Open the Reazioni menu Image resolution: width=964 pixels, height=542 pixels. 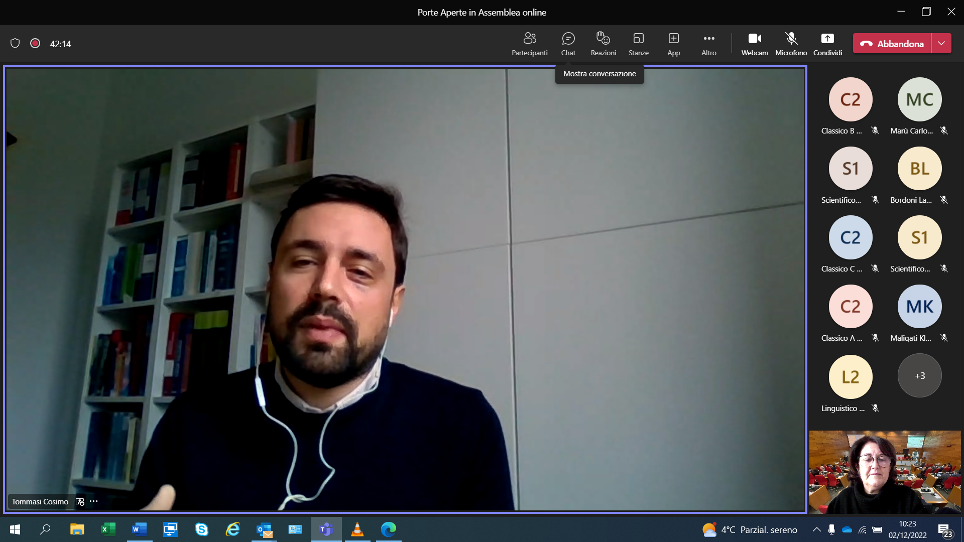pos(603,43)
